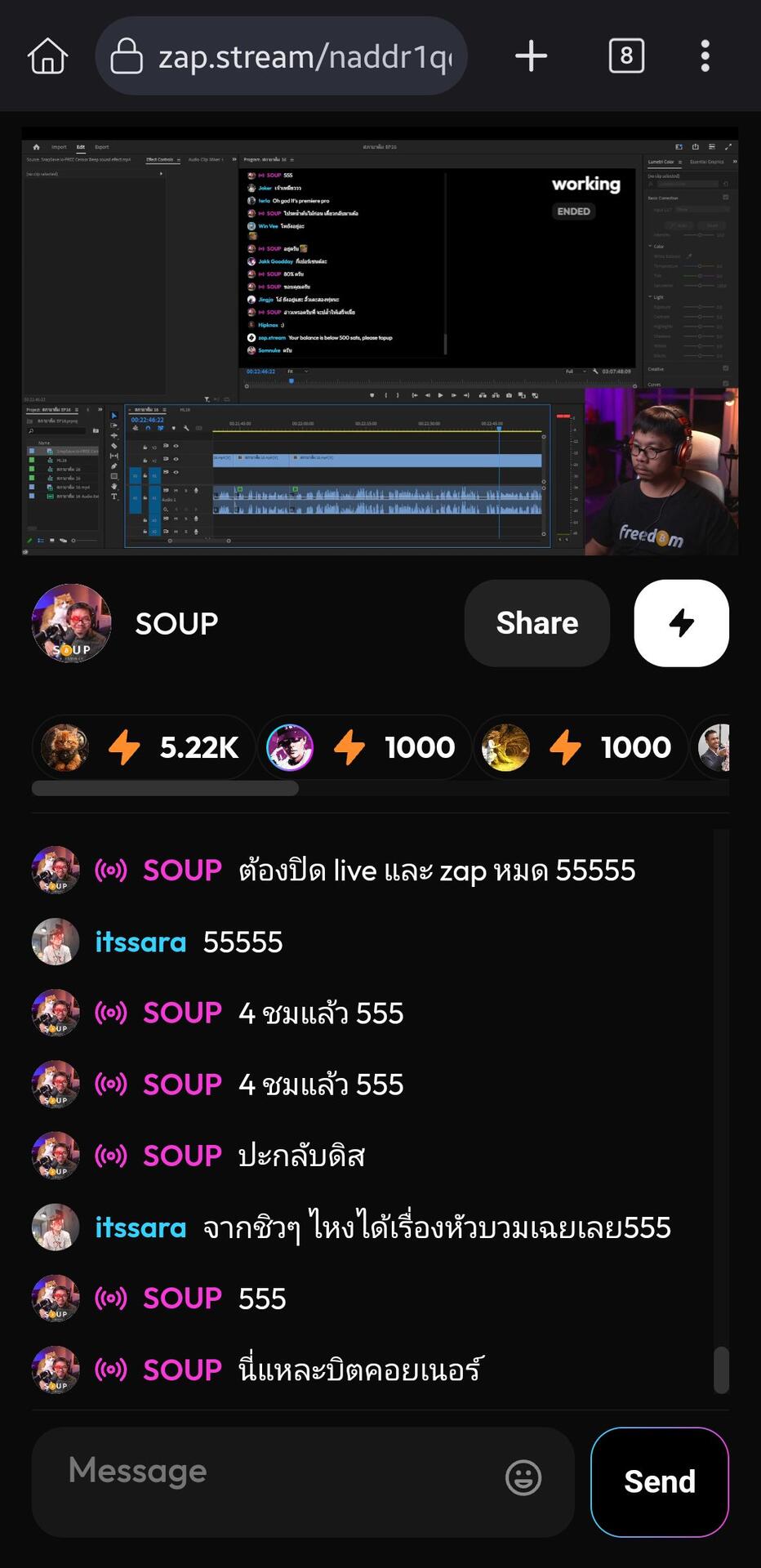Image resolution: width=761 pixels, height=1568 pixels.
Task: Click the stream video player
Action: (x=380, y=341)
